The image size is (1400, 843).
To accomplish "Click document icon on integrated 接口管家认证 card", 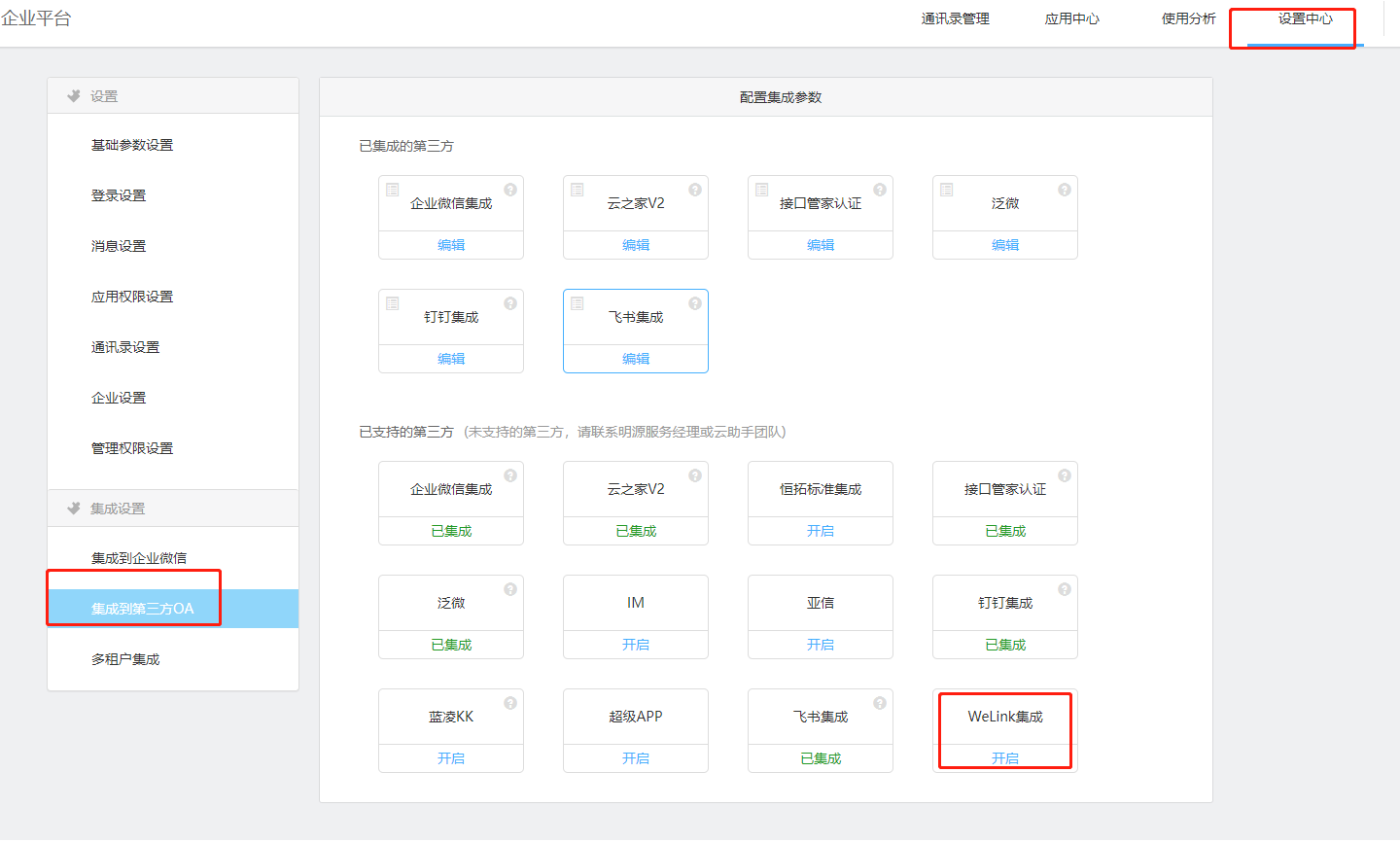I will click(x=762, y=190).
